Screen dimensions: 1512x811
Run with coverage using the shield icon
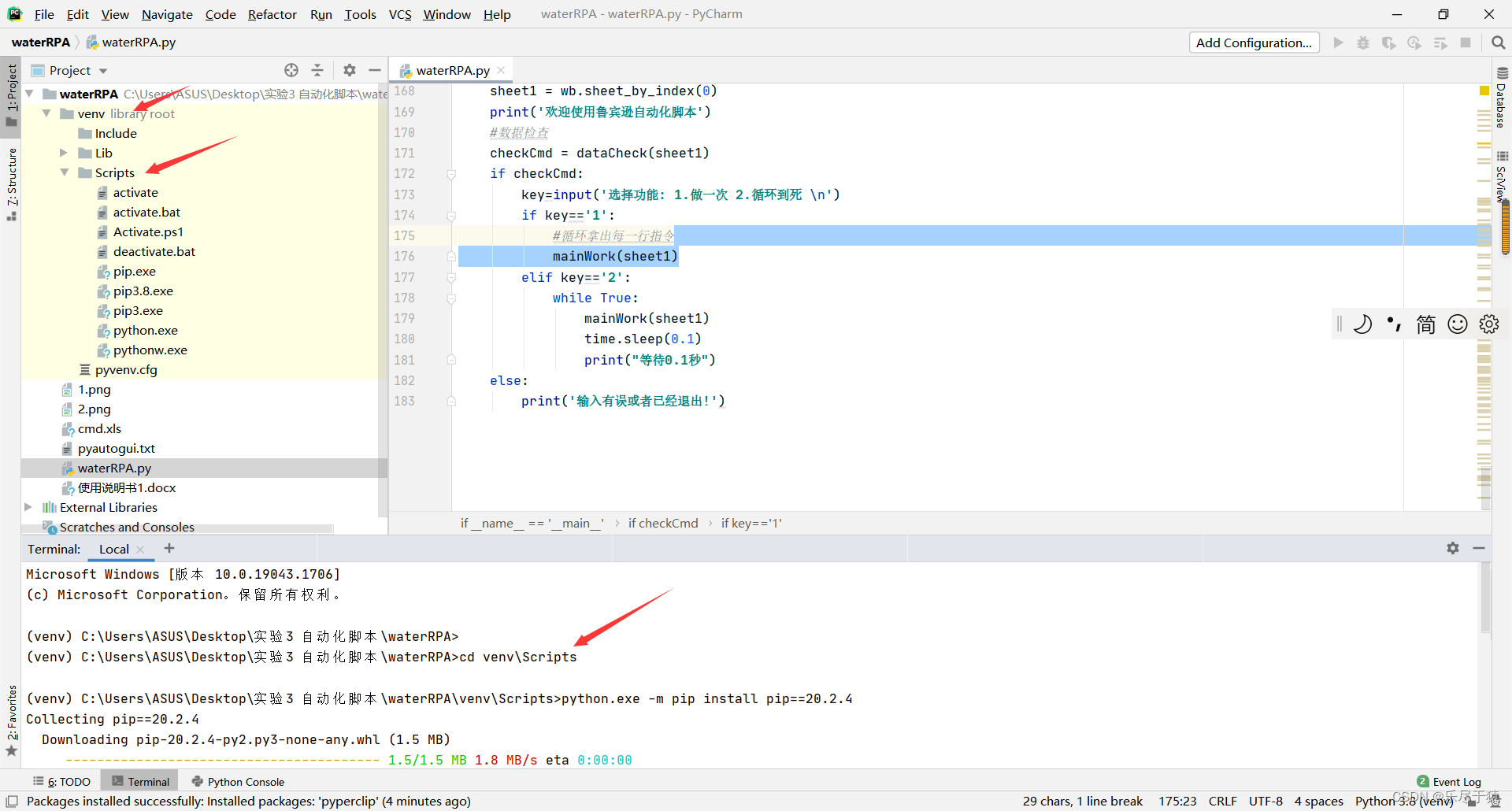click(1389, 43)
